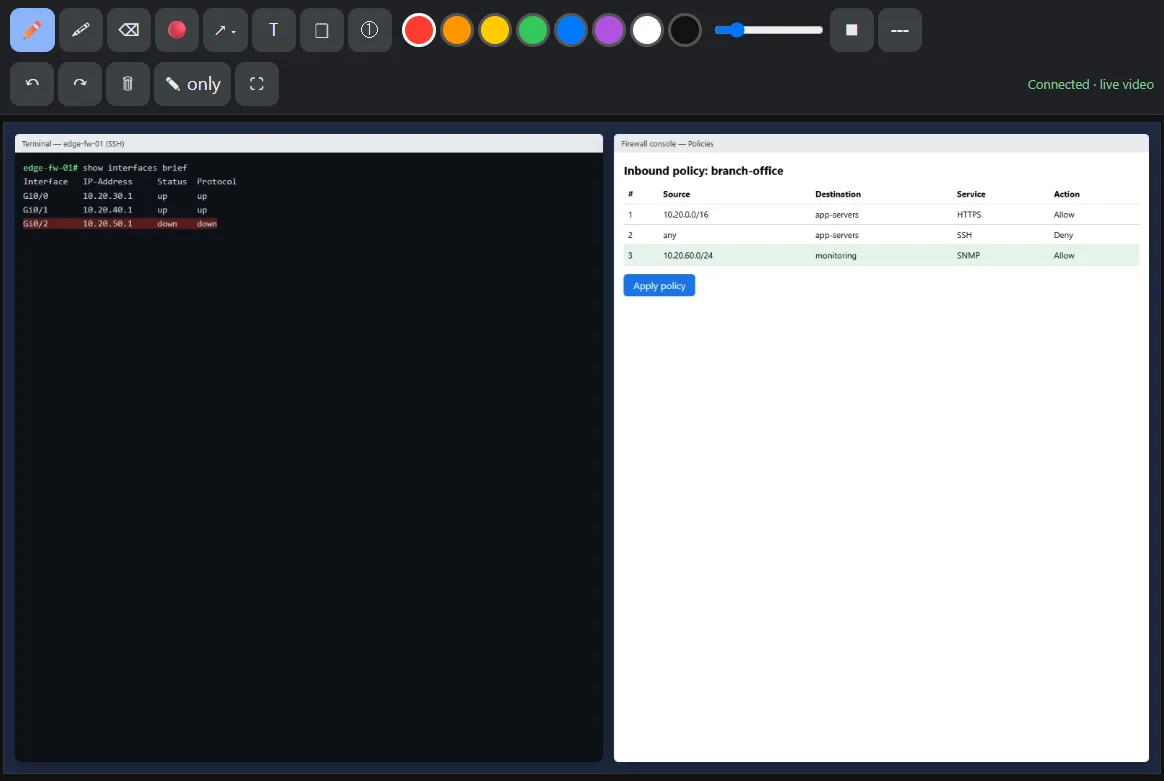The height and width of the screenshot is (781, 1164).
Task: Select the pencil drawing tool
Action: pyautogui.click(x=32, y=30)
